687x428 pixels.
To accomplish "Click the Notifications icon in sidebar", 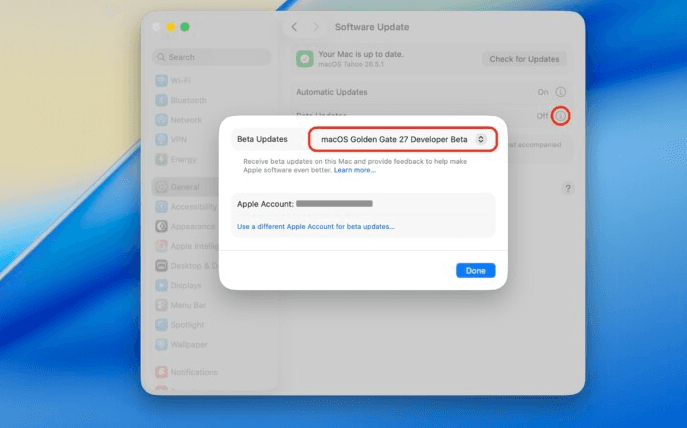I will pos(161,372).
